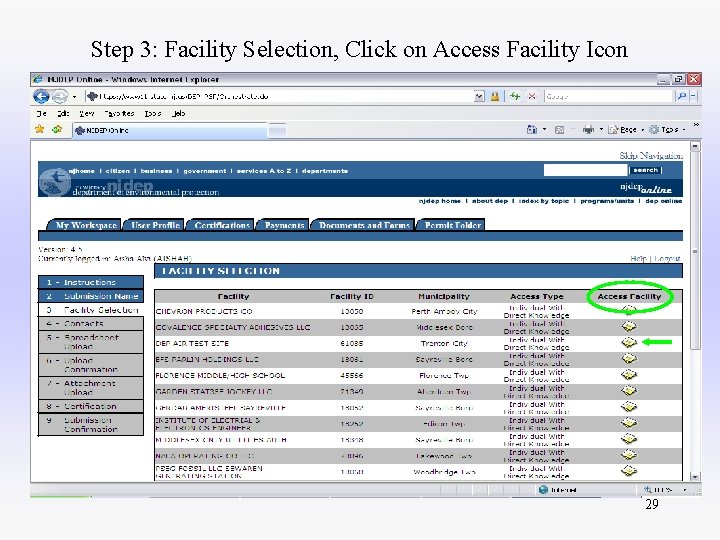Switch to the Payments tab
Viewport: 720px width, 540px height.
[x=284, y=225]
